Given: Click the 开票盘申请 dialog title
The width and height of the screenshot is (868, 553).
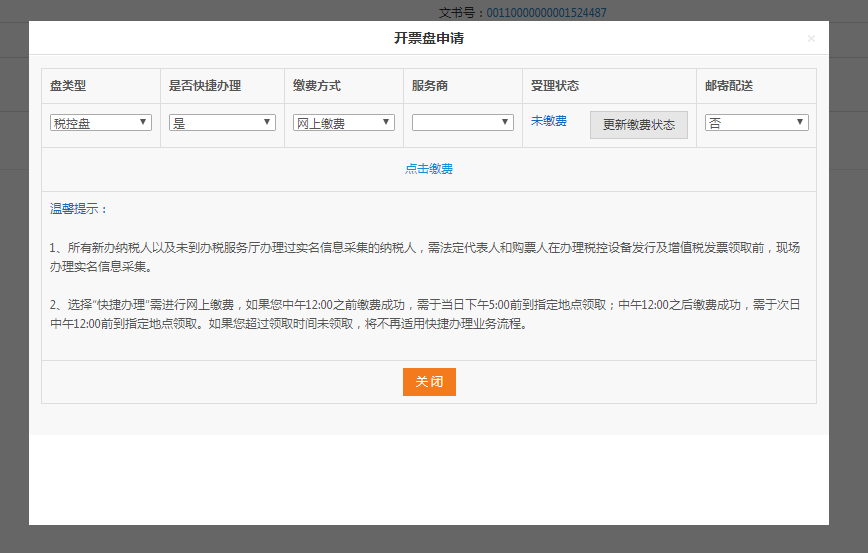Looking at the screenshot, I should click(428, 39).
